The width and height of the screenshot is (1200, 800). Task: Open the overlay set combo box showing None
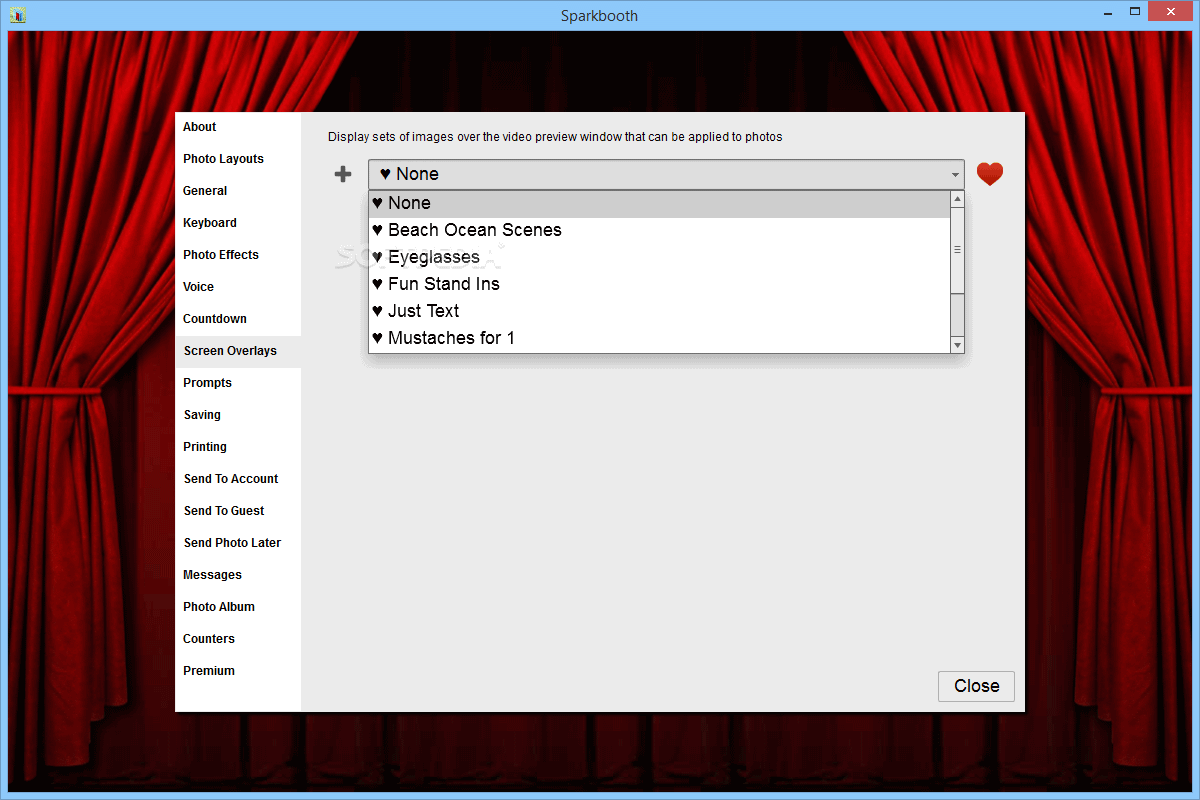pos(666,174)
